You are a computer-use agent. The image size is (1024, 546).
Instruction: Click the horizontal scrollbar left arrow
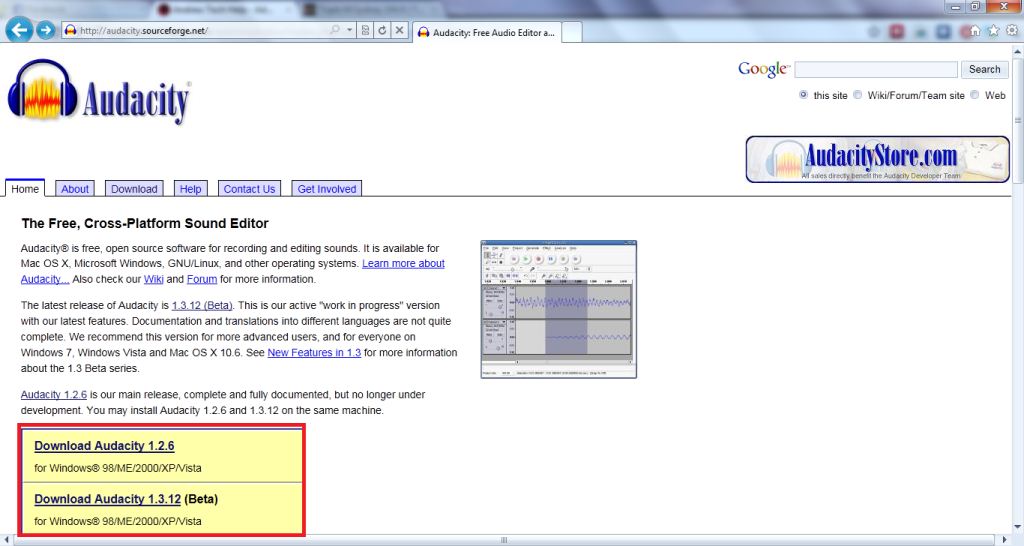[x=5, y=540]
